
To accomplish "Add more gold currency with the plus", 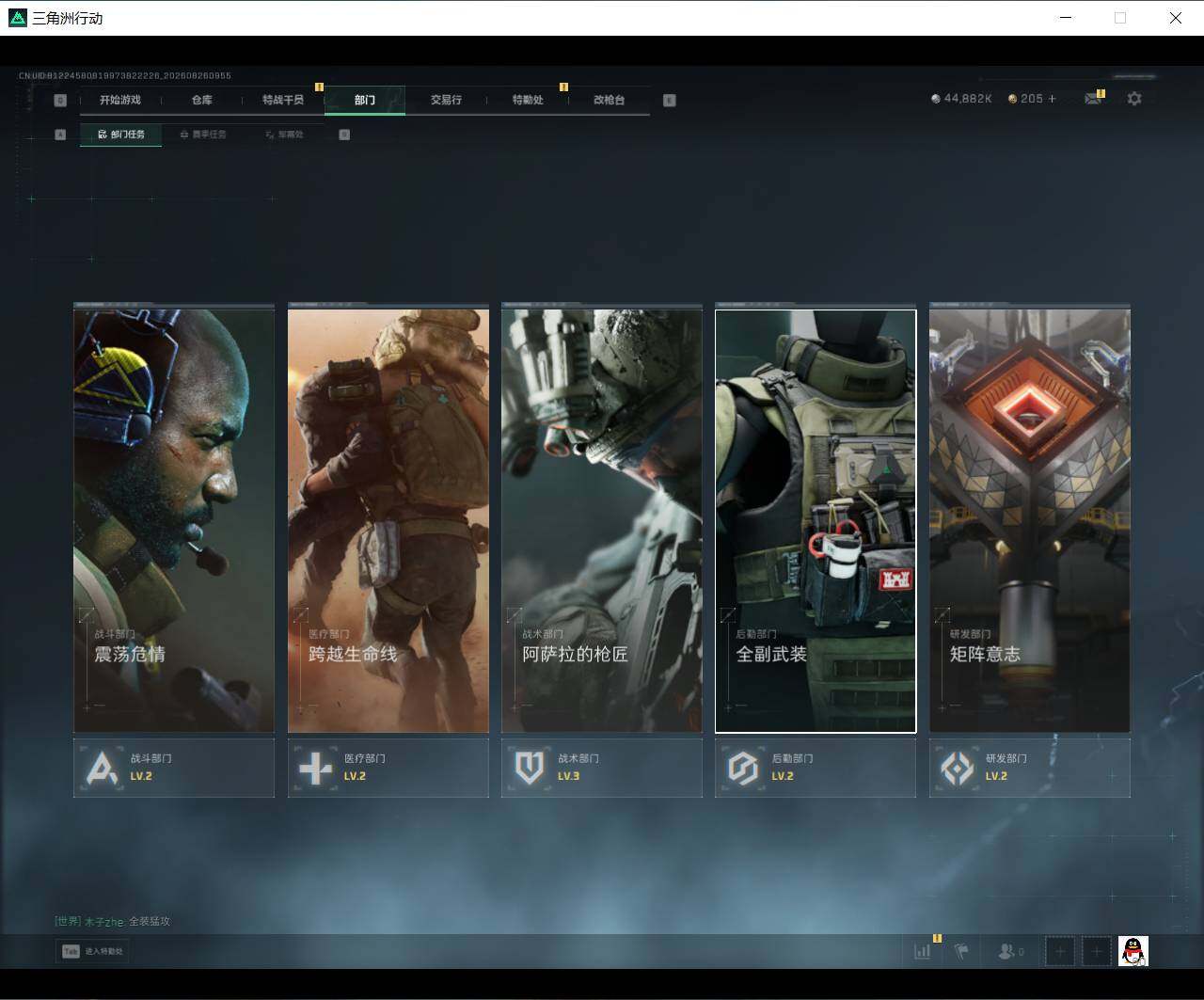I will (x=1052, y=99).
